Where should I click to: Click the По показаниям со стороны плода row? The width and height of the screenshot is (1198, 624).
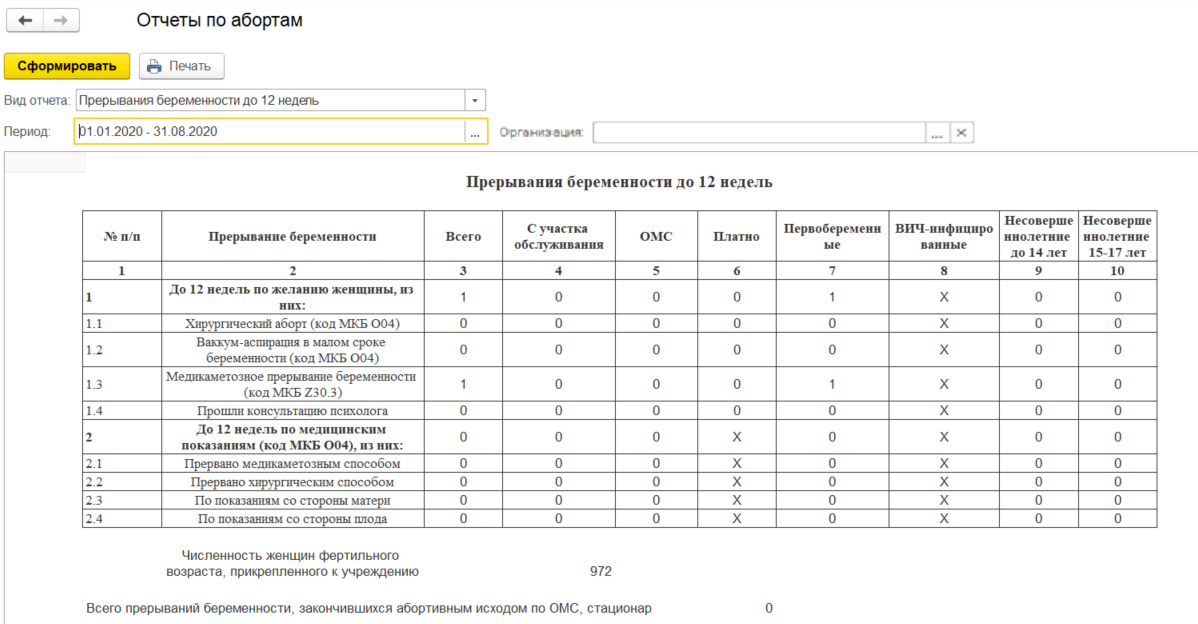click(x=292, y=518)
